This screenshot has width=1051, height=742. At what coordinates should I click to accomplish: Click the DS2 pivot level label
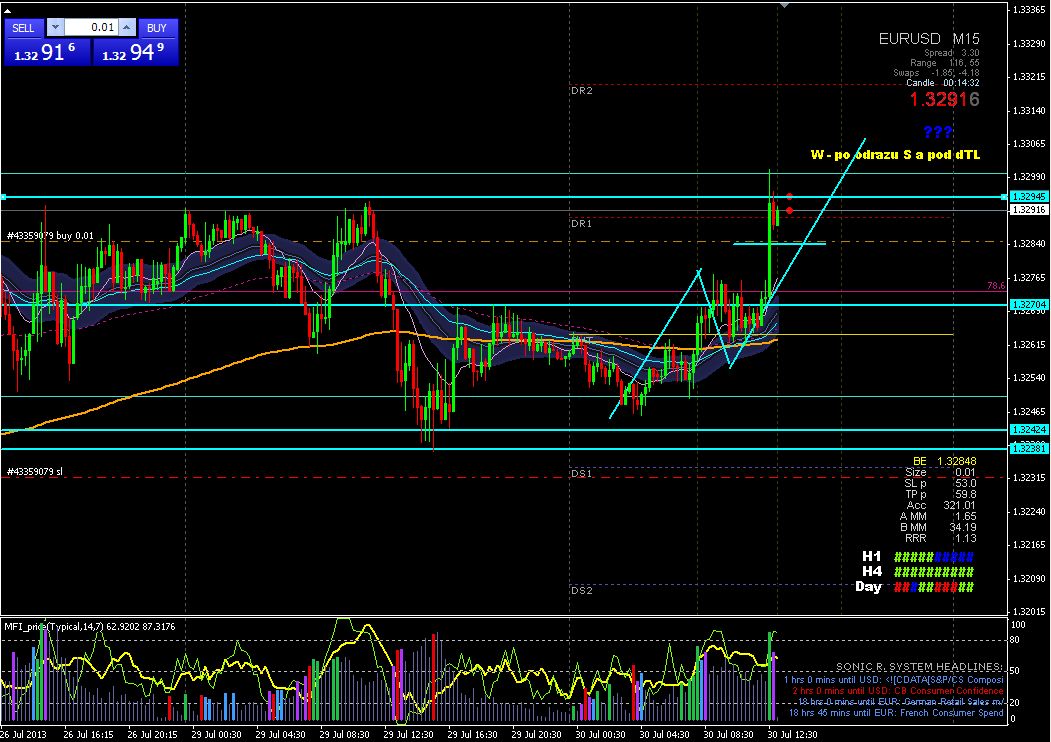click(582, 591)
